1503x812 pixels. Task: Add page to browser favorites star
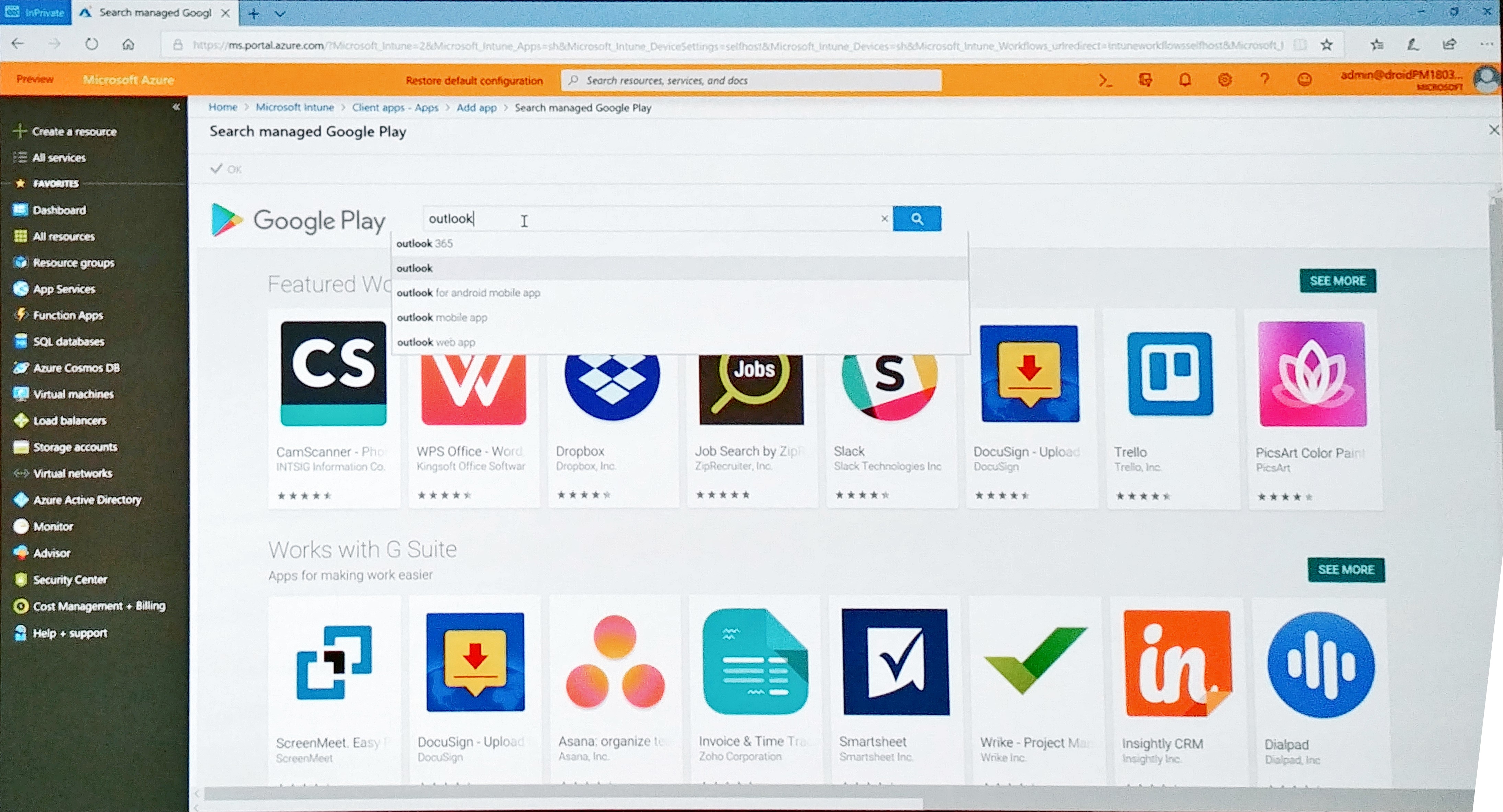point(1326,44)
